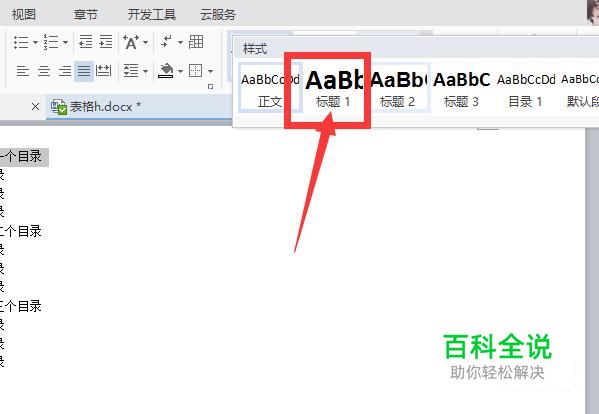599x414 pixels.
Task: Open the 视图 tab
Action: click(x=24, y=15)
